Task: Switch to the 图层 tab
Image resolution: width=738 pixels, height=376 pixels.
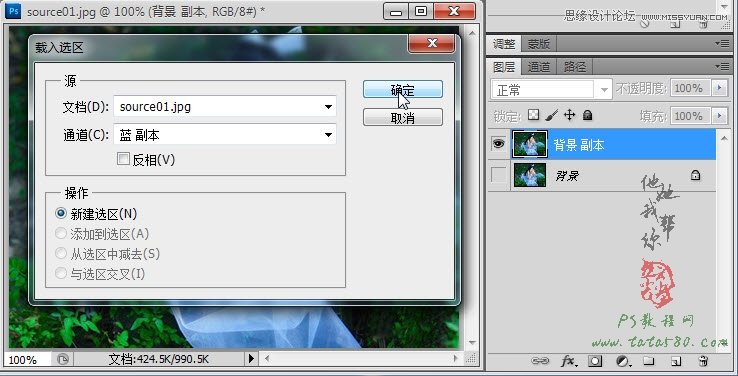Action: point(504,67)
